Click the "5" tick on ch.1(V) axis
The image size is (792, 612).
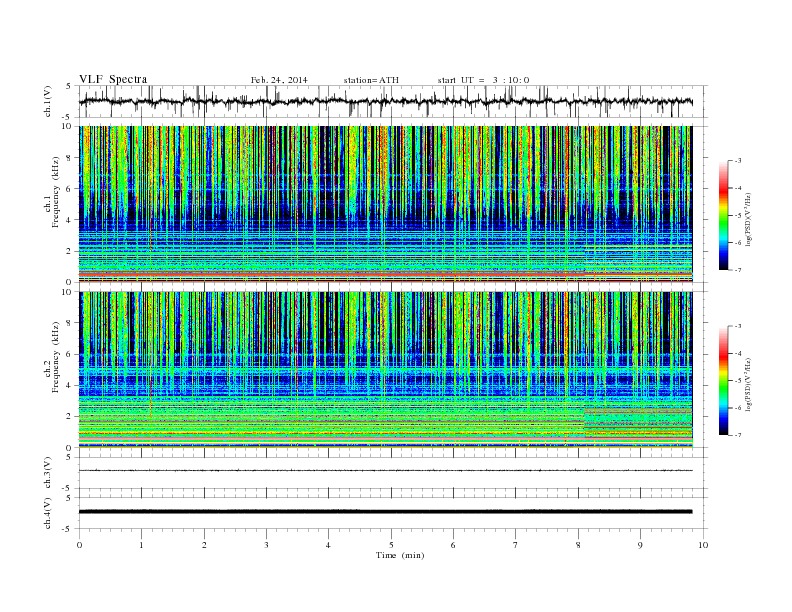[x=69, y=86]
